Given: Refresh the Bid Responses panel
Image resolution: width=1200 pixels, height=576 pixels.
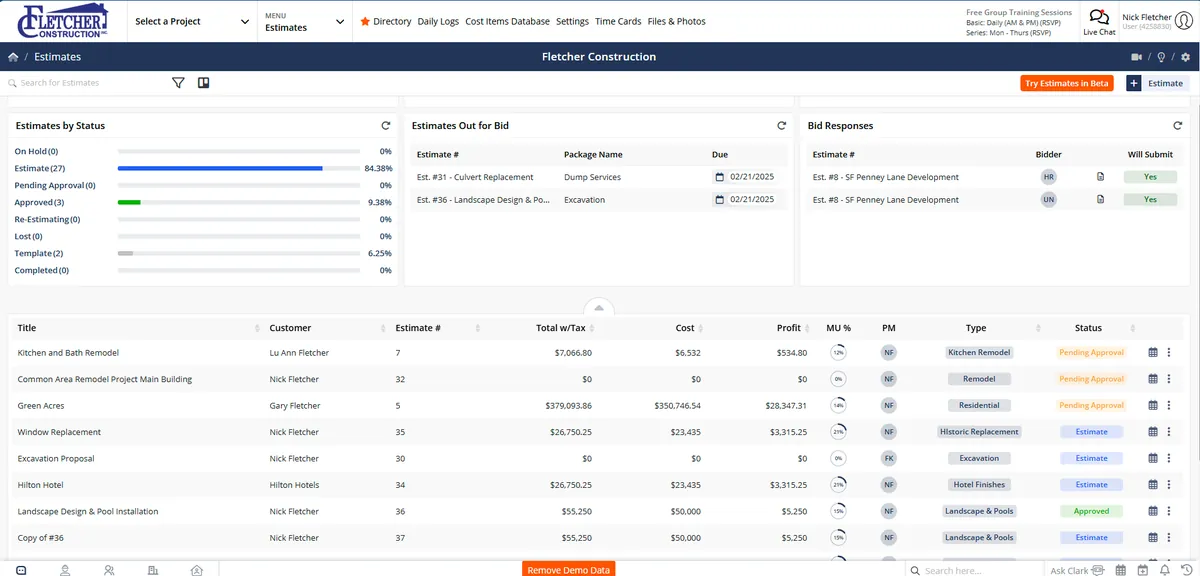Looking at the screenshot, I should [1178, 126].
